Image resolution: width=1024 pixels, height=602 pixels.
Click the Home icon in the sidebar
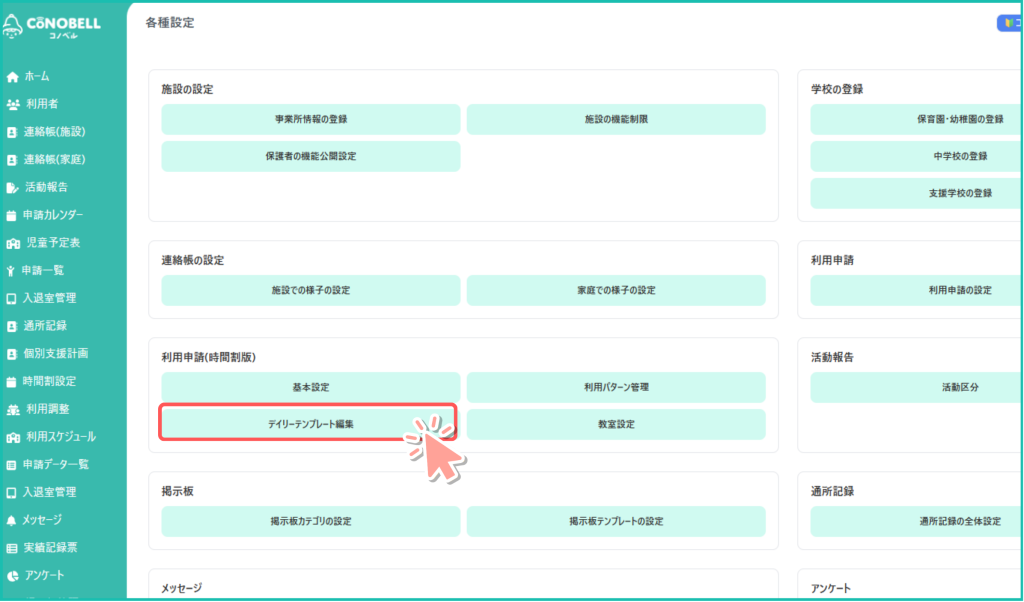[x=12, y=76]
